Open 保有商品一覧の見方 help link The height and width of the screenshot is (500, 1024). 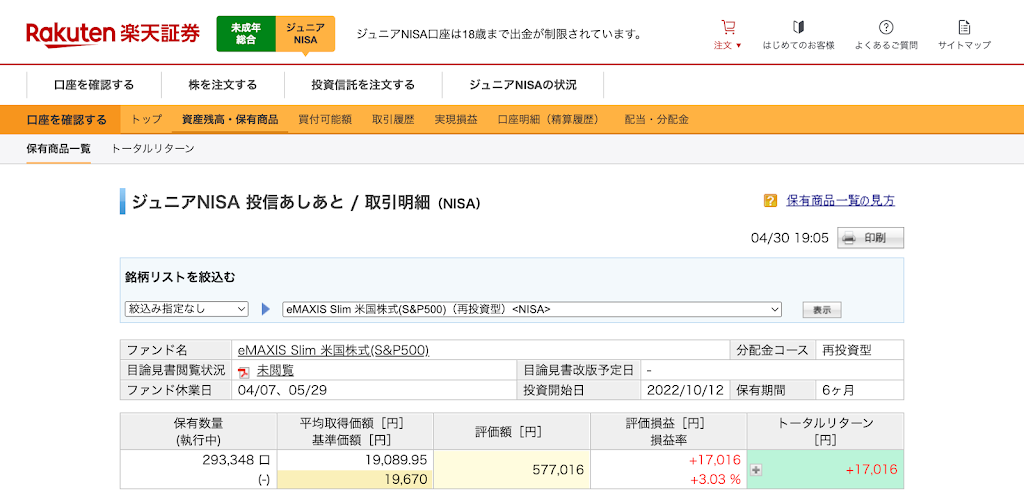(x=840, y=200)
